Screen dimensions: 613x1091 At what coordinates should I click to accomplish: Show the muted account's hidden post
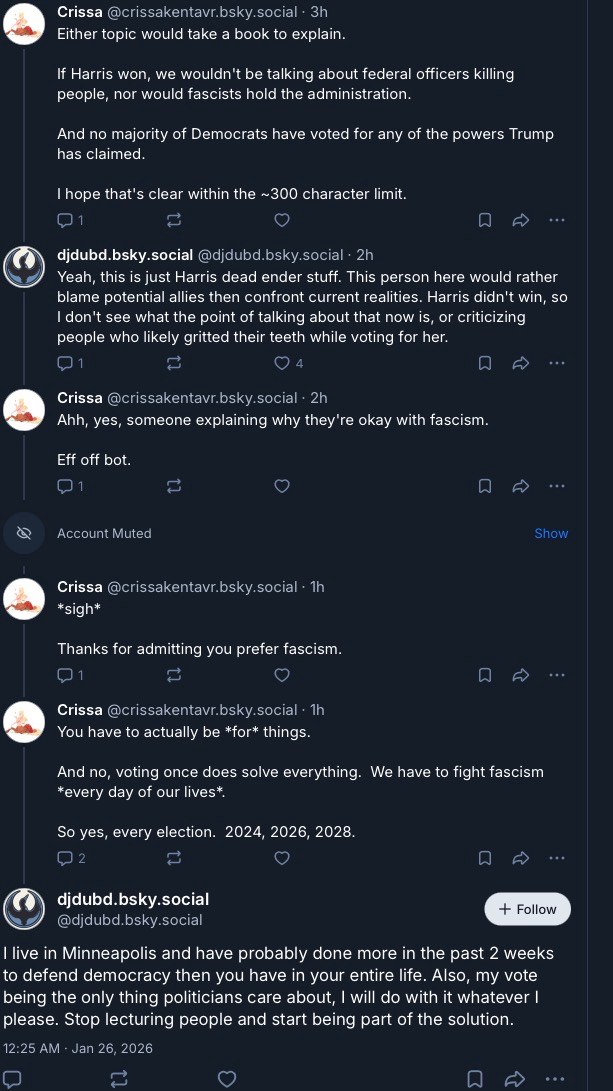[551, 533]
